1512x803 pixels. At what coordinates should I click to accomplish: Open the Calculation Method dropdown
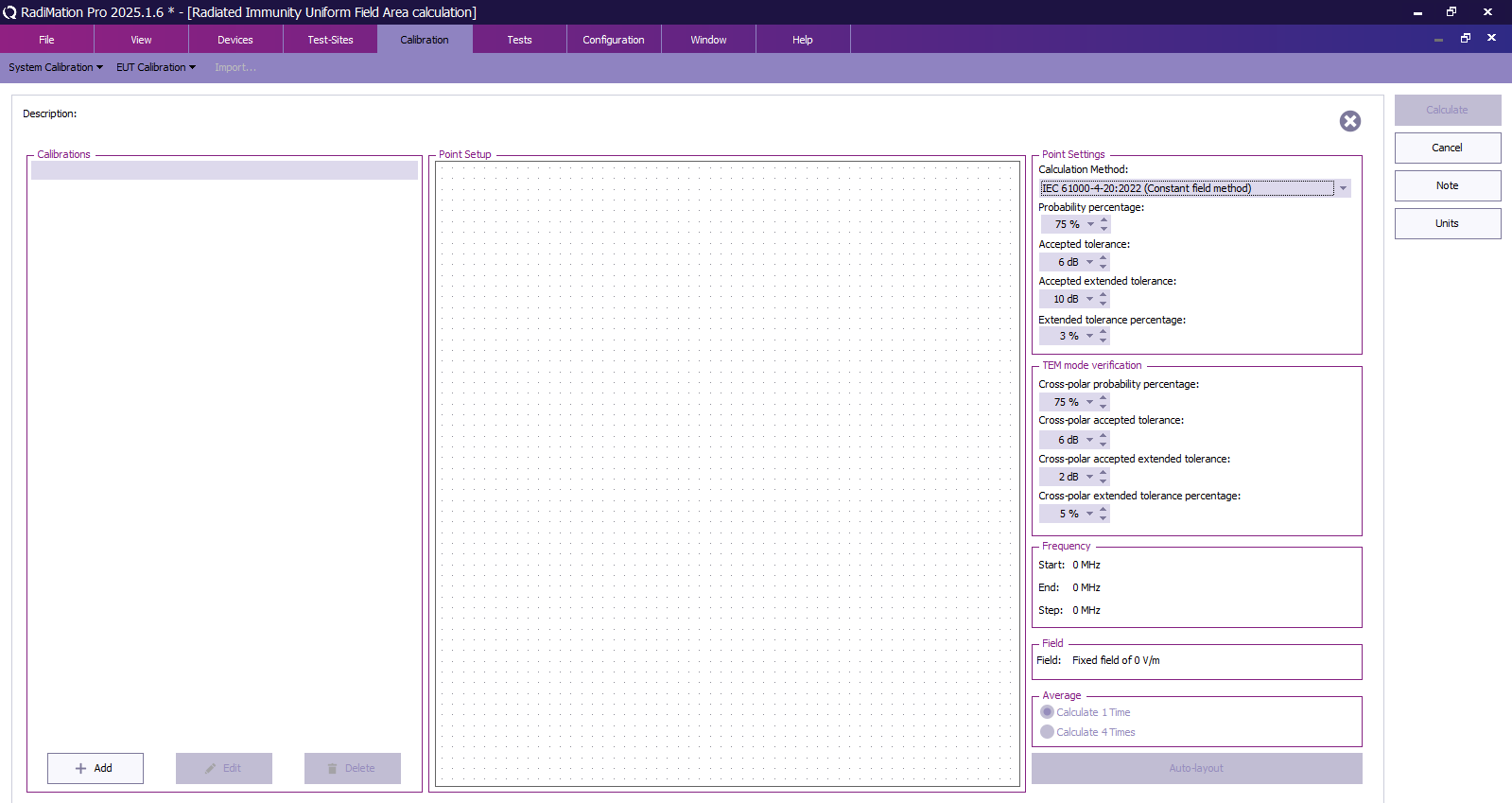(x=1343, y=188)
